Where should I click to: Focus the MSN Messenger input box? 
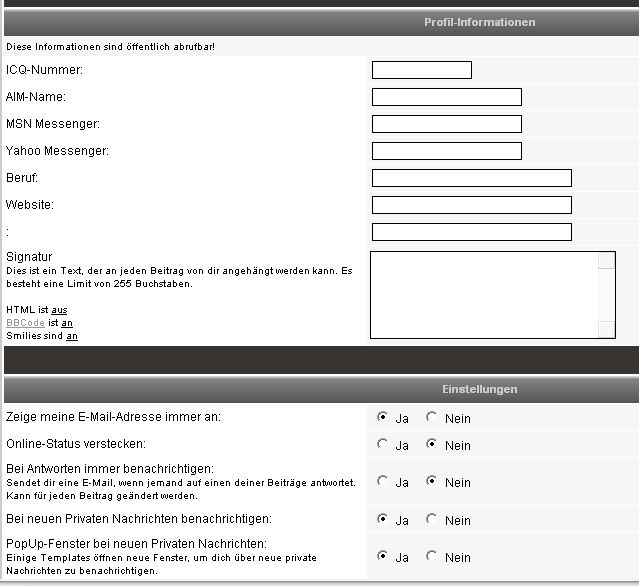tap(446, 124)
